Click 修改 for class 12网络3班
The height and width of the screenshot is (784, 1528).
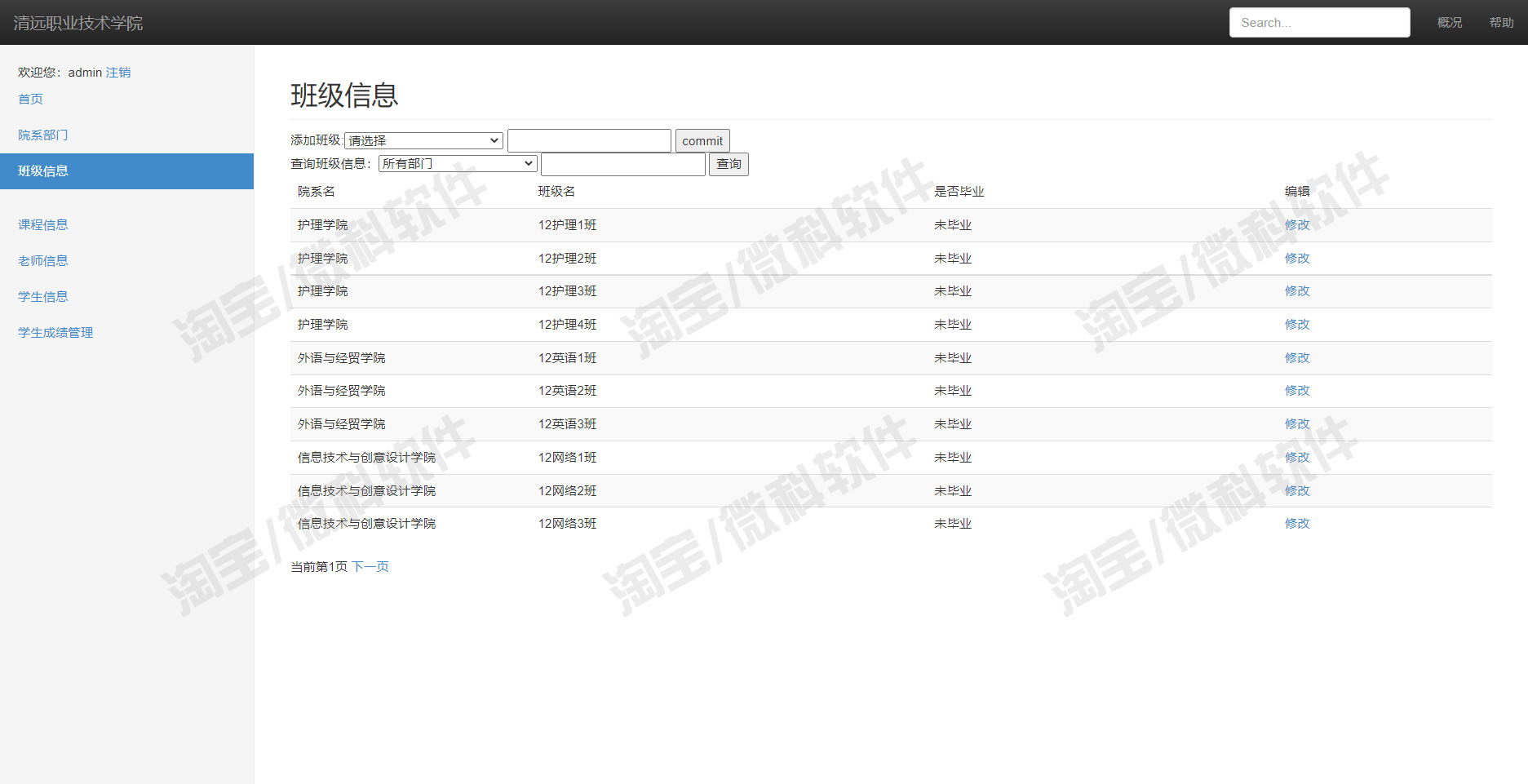[x=1297, y=524]
